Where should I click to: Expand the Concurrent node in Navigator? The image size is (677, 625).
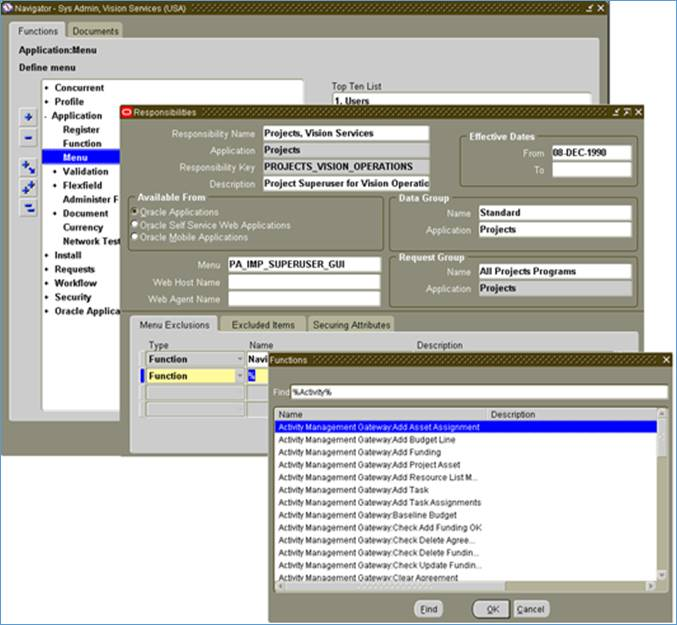coord(46,88)
